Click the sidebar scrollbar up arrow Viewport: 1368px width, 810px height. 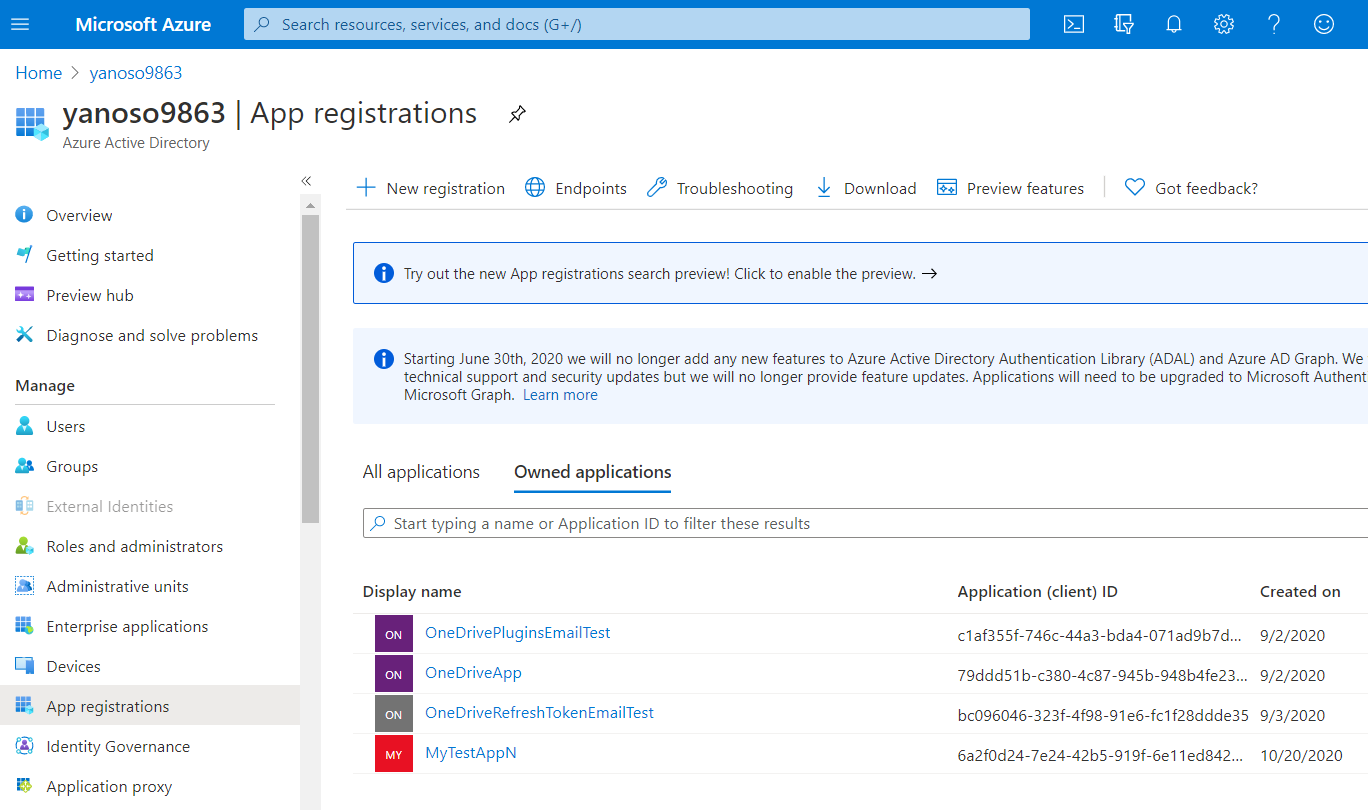(310, 205)
